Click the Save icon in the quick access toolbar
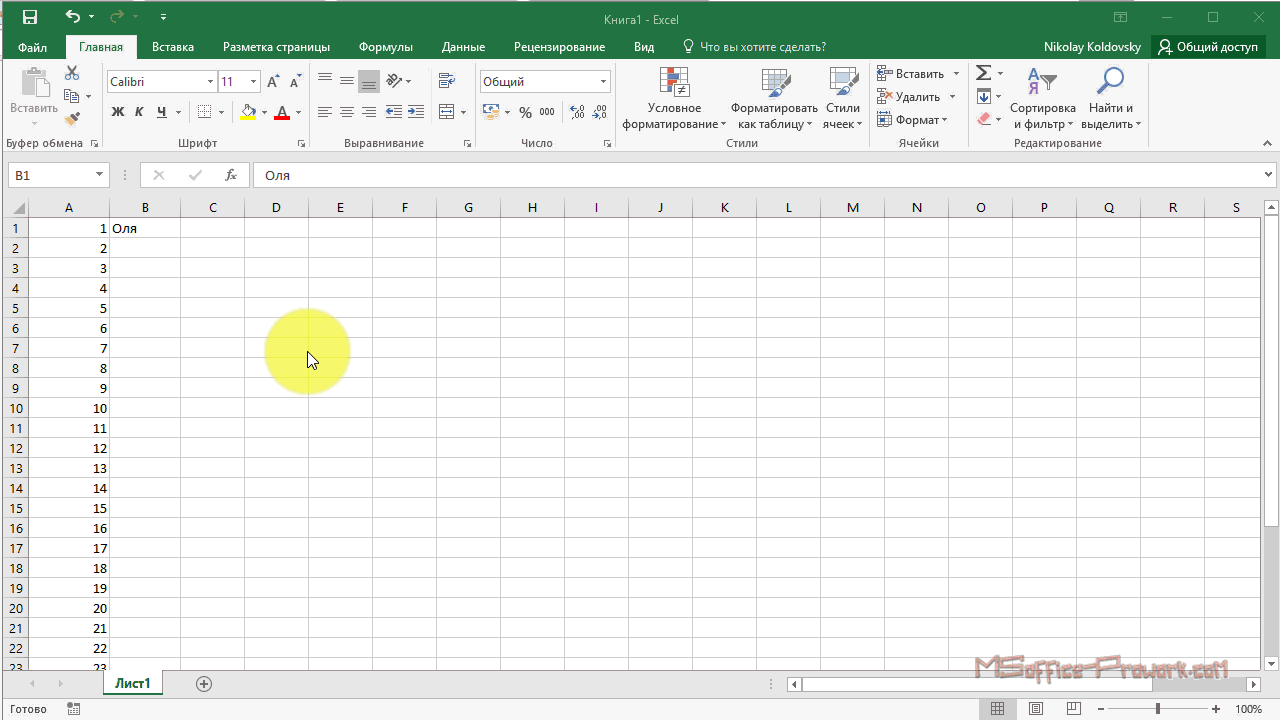This screenshot has height=720, width=1280. (x=30, y=17)
